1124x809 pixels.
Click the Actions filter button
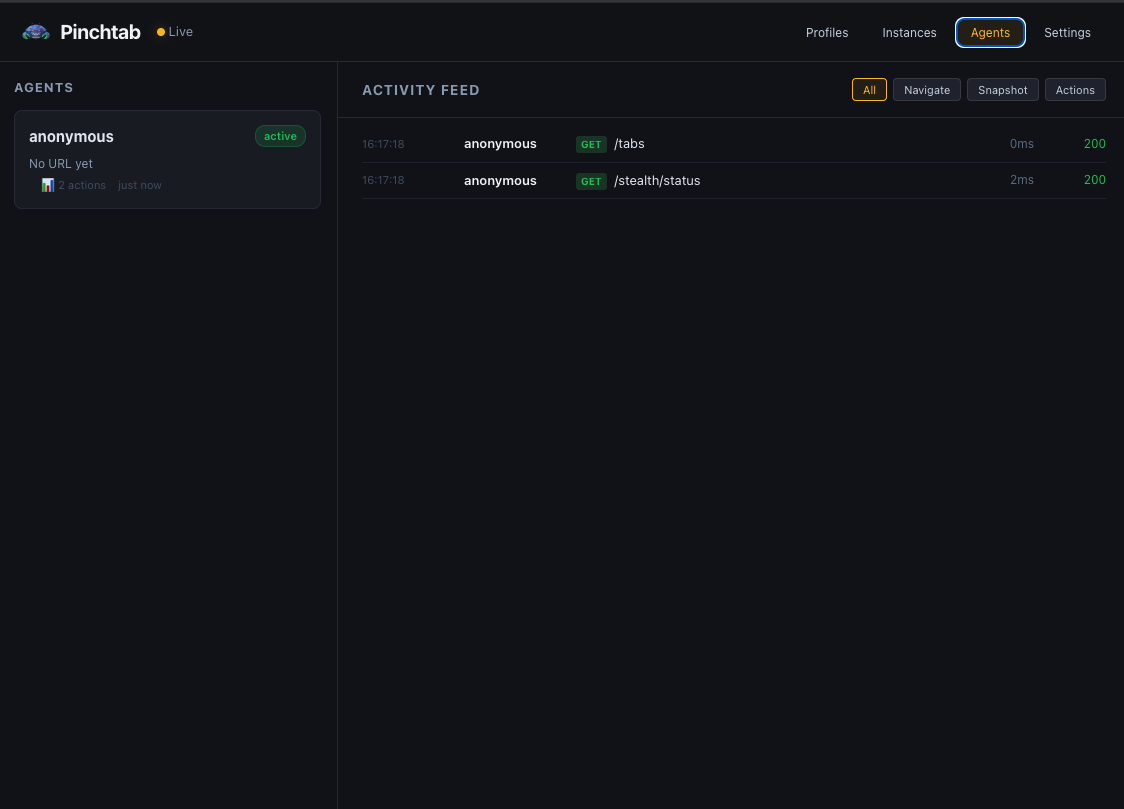(x=1075, y=89)
